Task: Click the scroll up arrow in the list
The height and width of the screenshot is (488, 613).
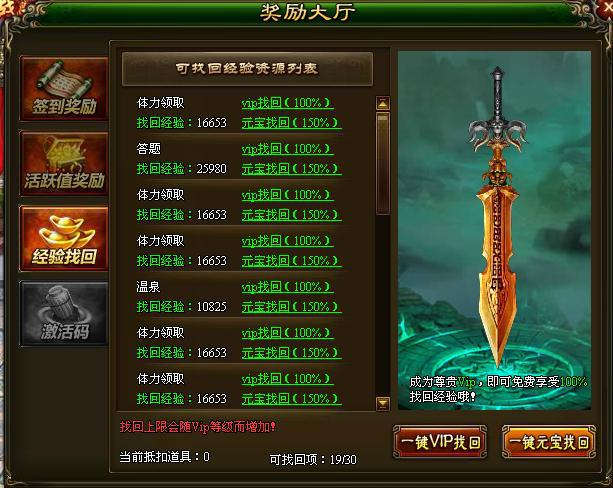Action: (383, 104)
